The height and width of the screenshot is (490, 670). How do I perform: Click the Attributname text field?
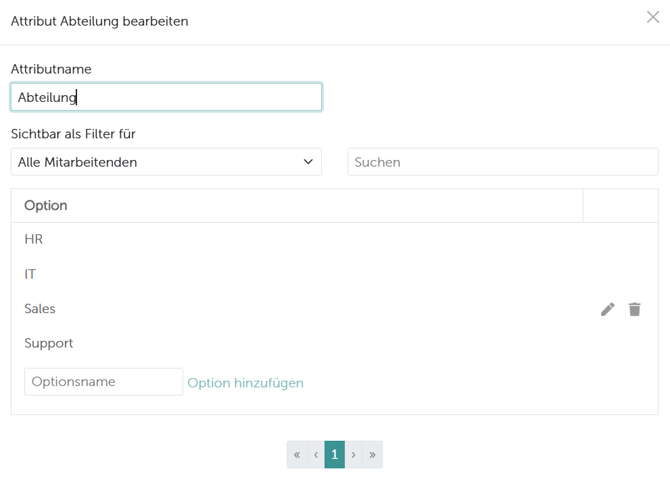[166, 97]
